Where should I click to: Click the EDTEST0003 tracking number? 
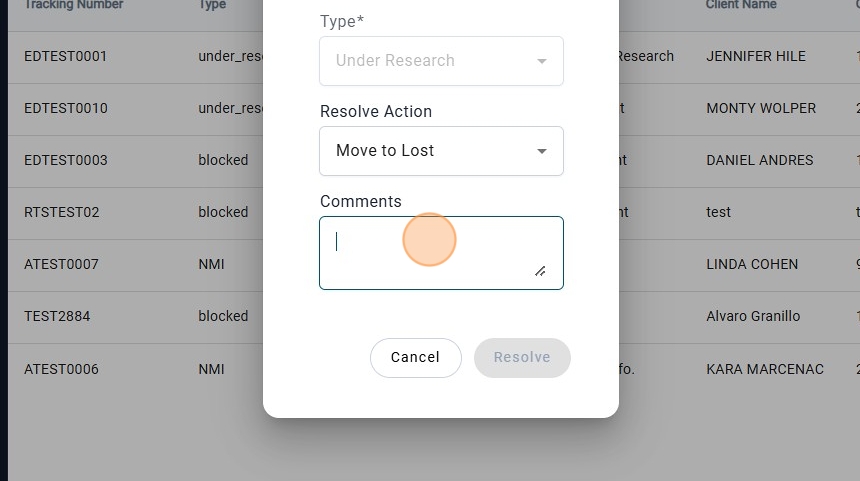[65, 160]
